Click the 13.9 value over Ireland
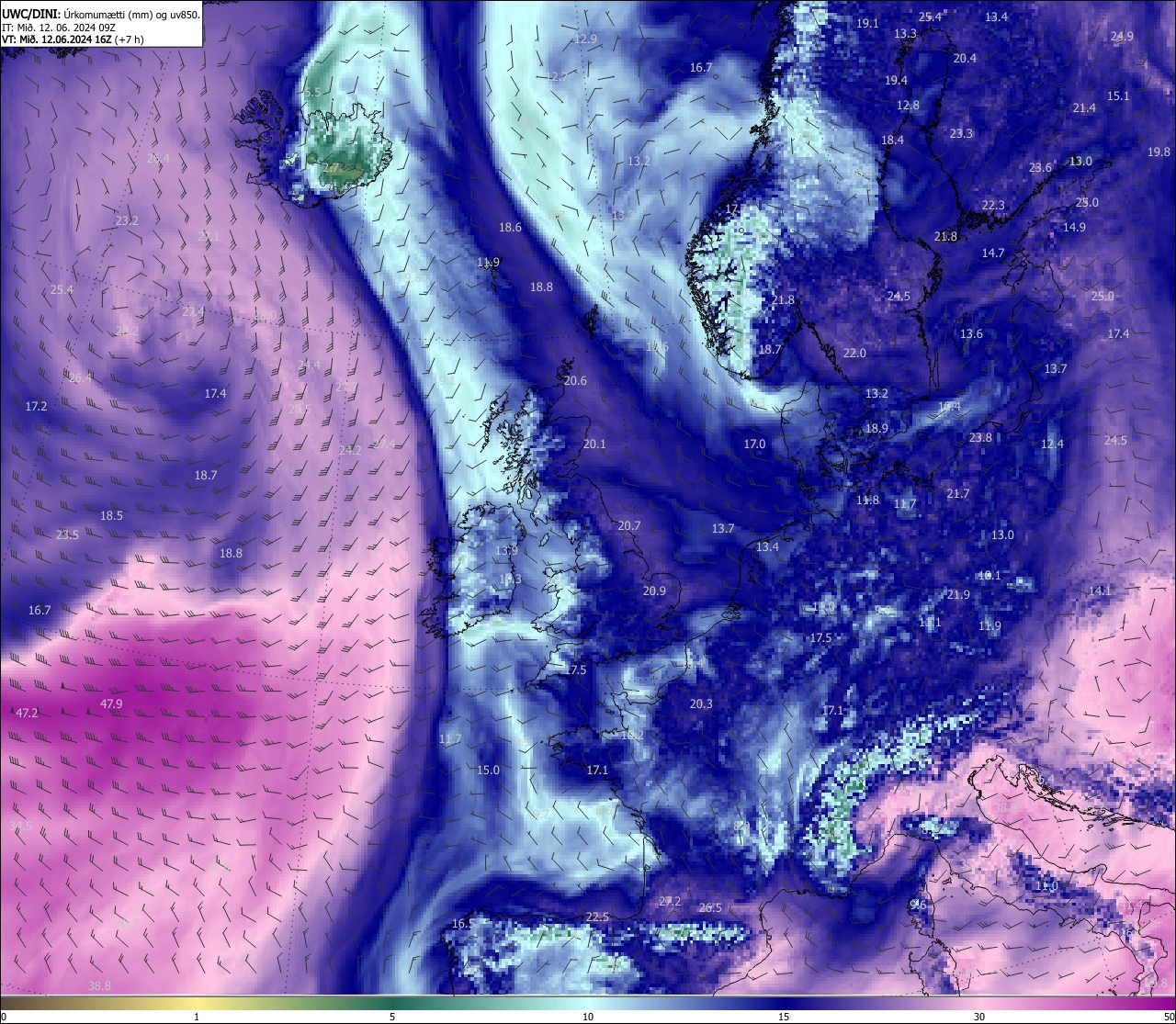The width and height of the screenshot is (1176, 1024). point(506,551)
